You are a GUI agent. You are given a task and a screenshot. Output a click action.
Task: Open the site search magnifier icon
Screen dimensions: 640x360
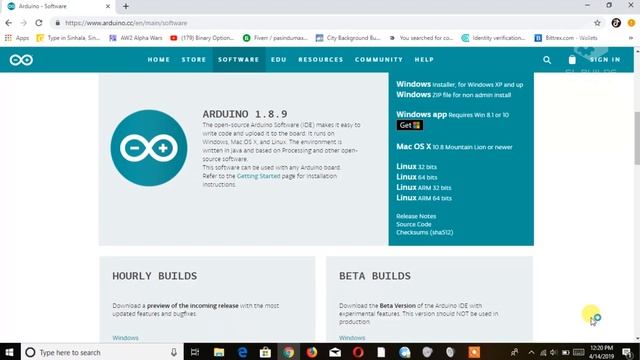tap(547, 60)
